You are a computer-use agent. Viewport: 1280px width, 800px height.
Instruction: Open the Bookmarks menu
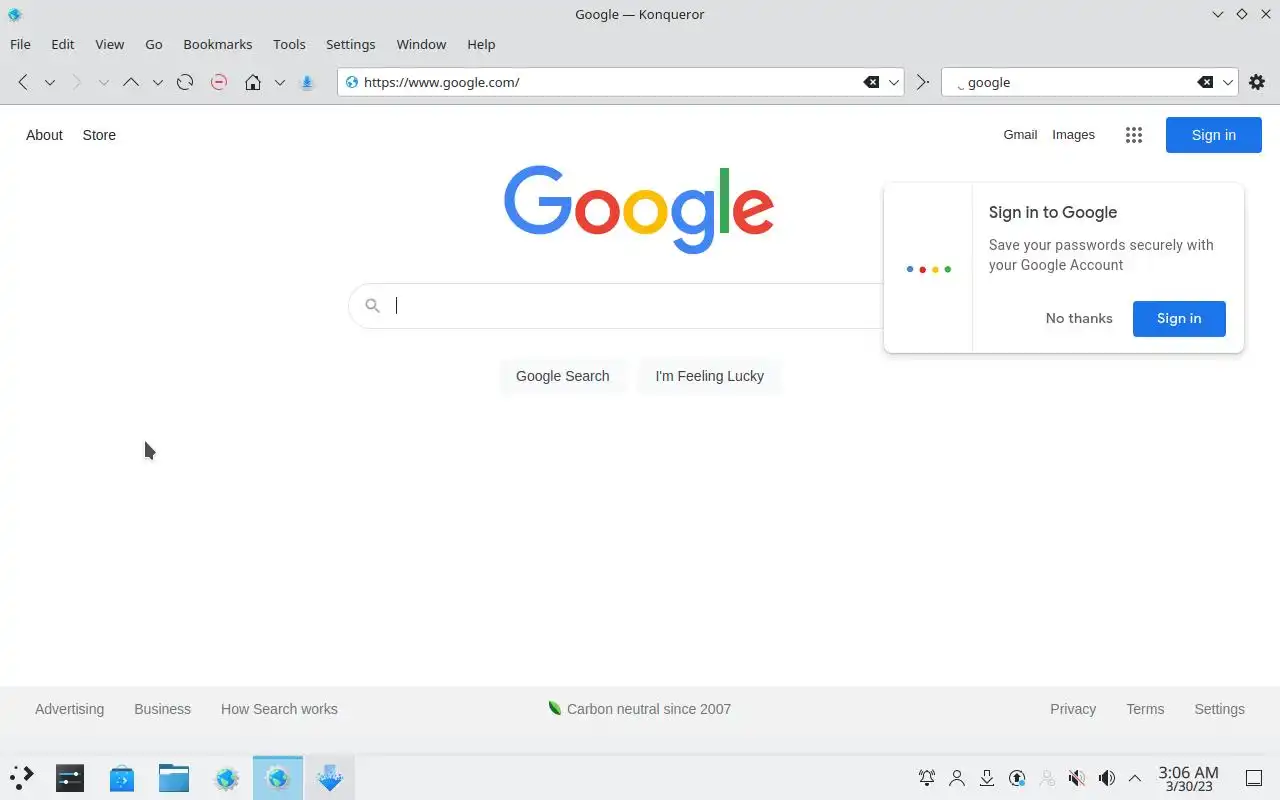[218, 44]
